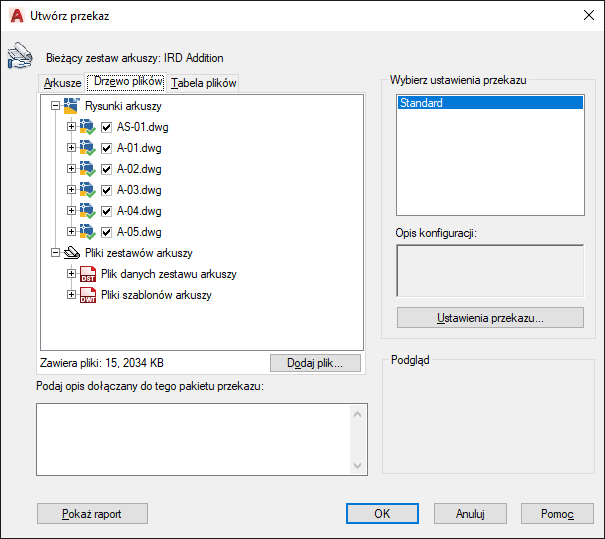
Task: Collapse the Rysunki arkuszy tree node
Action: click(56, 106)
